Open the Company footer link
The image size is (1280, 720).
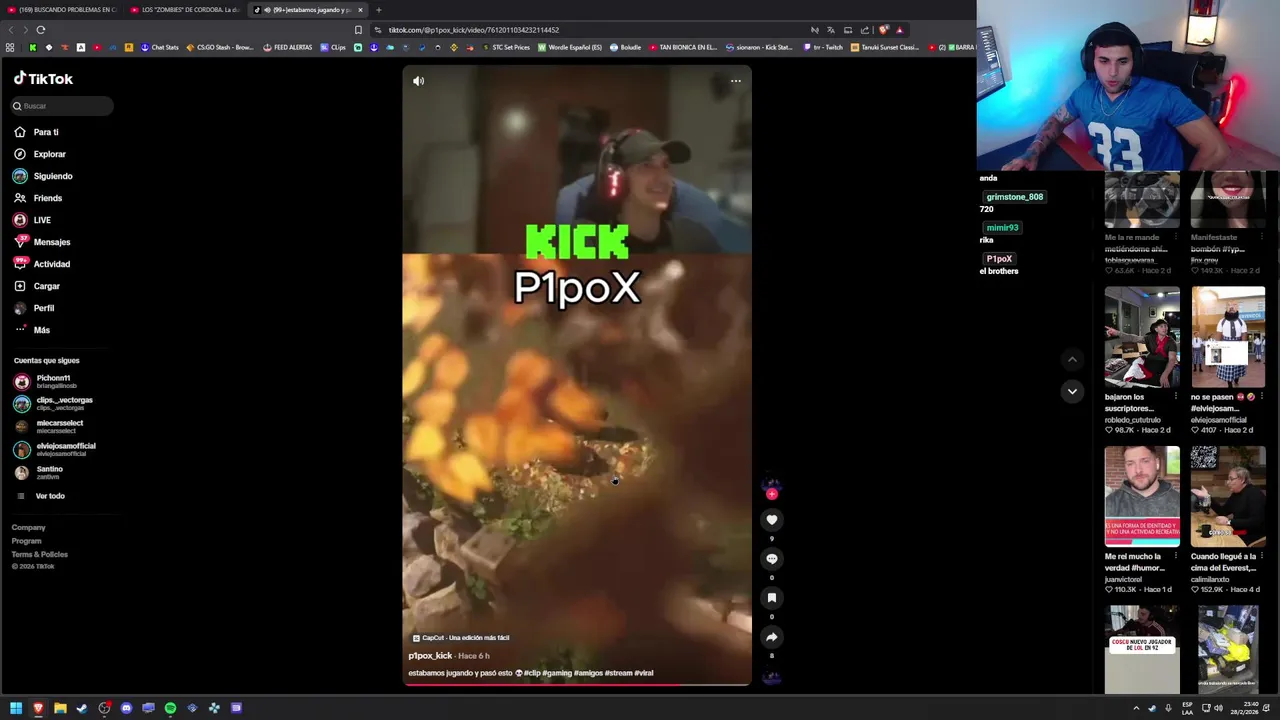click(x=29, y=527)
